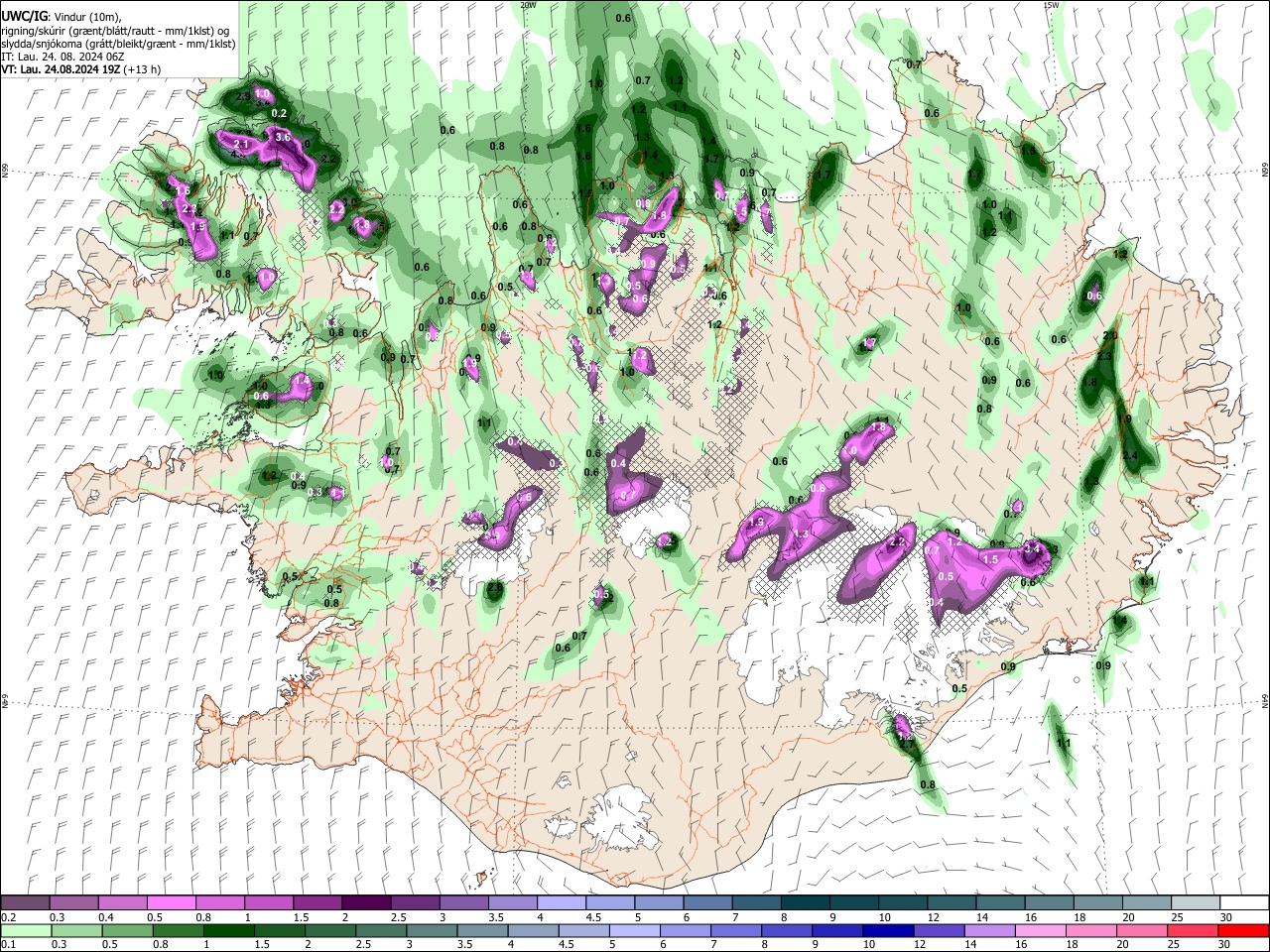1270x952 pixels.
Task: Click the bright red swatch ending the rain legend
Action: (x=1243, y=930)
